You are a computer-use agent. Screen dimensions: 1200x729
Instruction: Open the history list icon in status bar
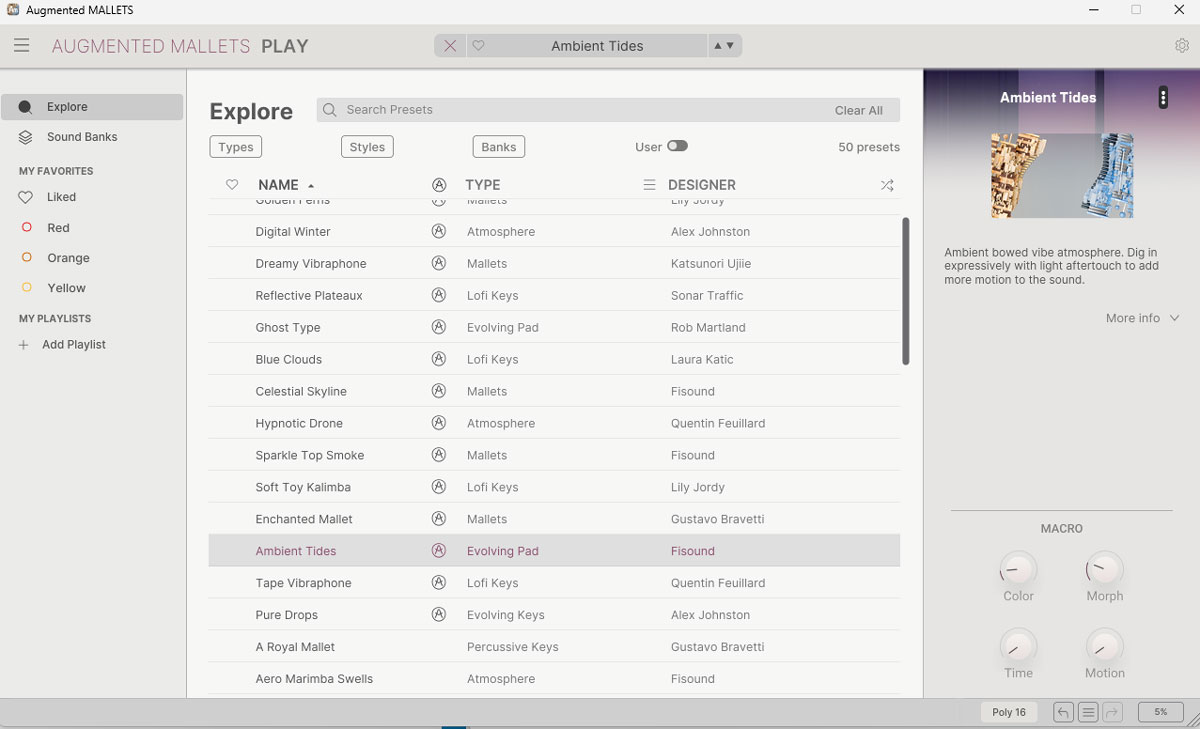coord(1088,712)
